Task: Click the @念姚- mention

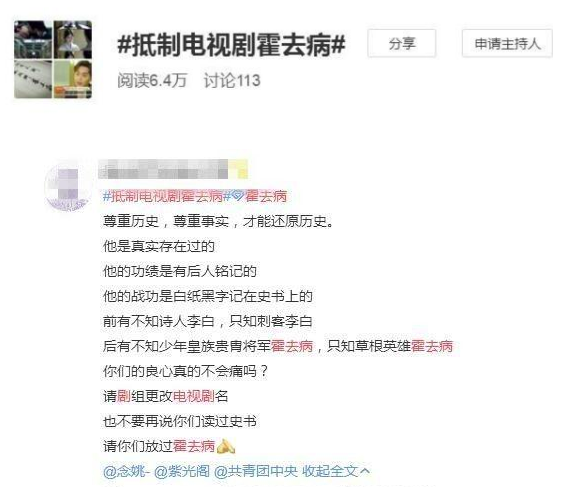Action: 127,471
